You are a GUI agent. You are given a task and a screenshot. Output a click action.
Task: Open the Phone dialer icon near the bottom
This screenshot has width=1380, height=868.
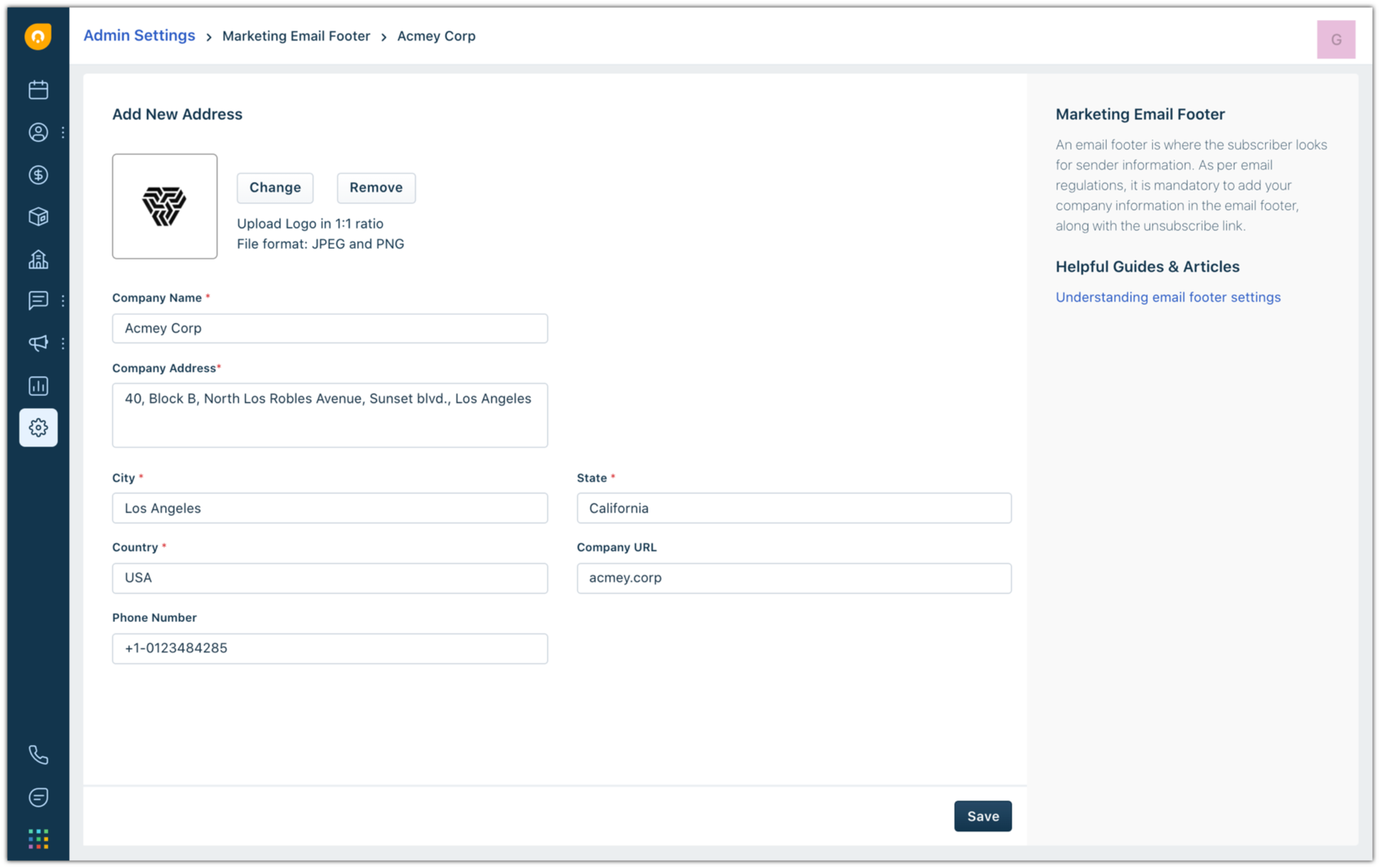point(38,754)
